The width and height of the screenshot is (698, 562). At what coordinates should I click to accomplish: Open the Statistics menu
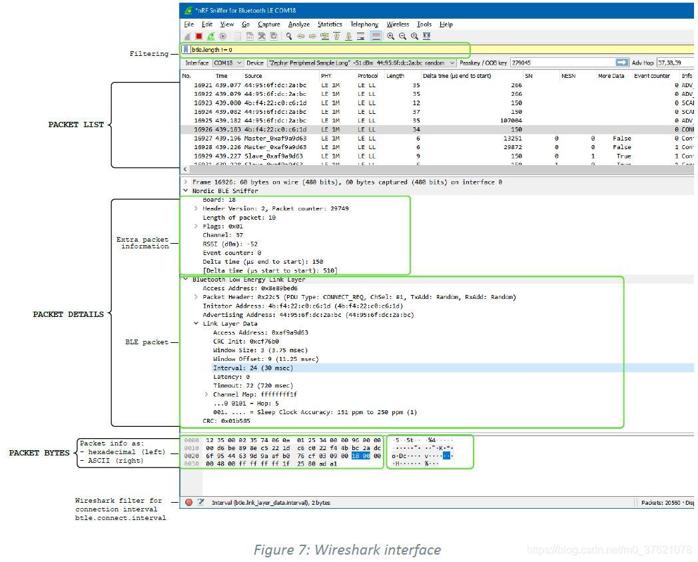pos(330,24)
